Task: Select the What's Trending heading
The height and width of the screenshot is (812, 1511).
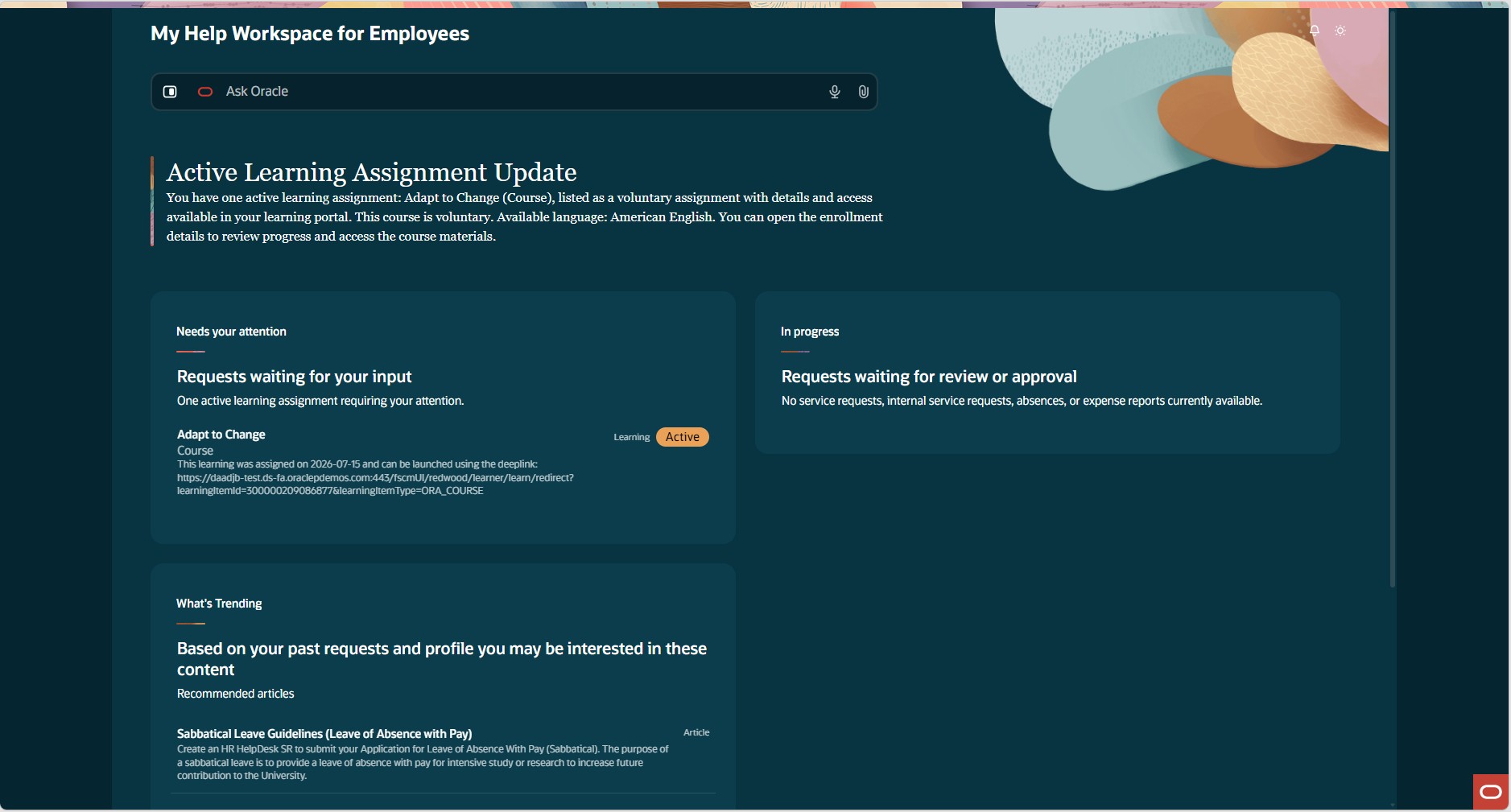Action: tap(219, 604)
